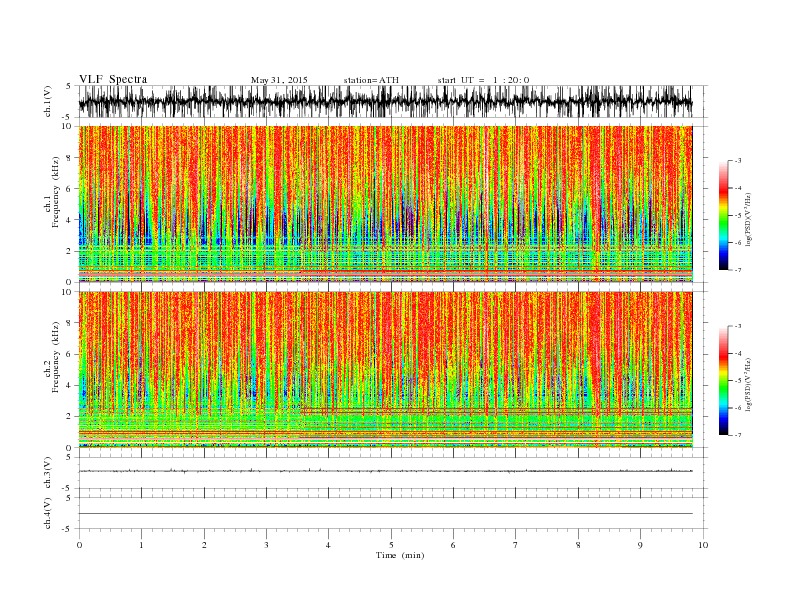Select the ch.3 waveform trace line
This screenshot has height=612, width=792.
click(385, 471)
